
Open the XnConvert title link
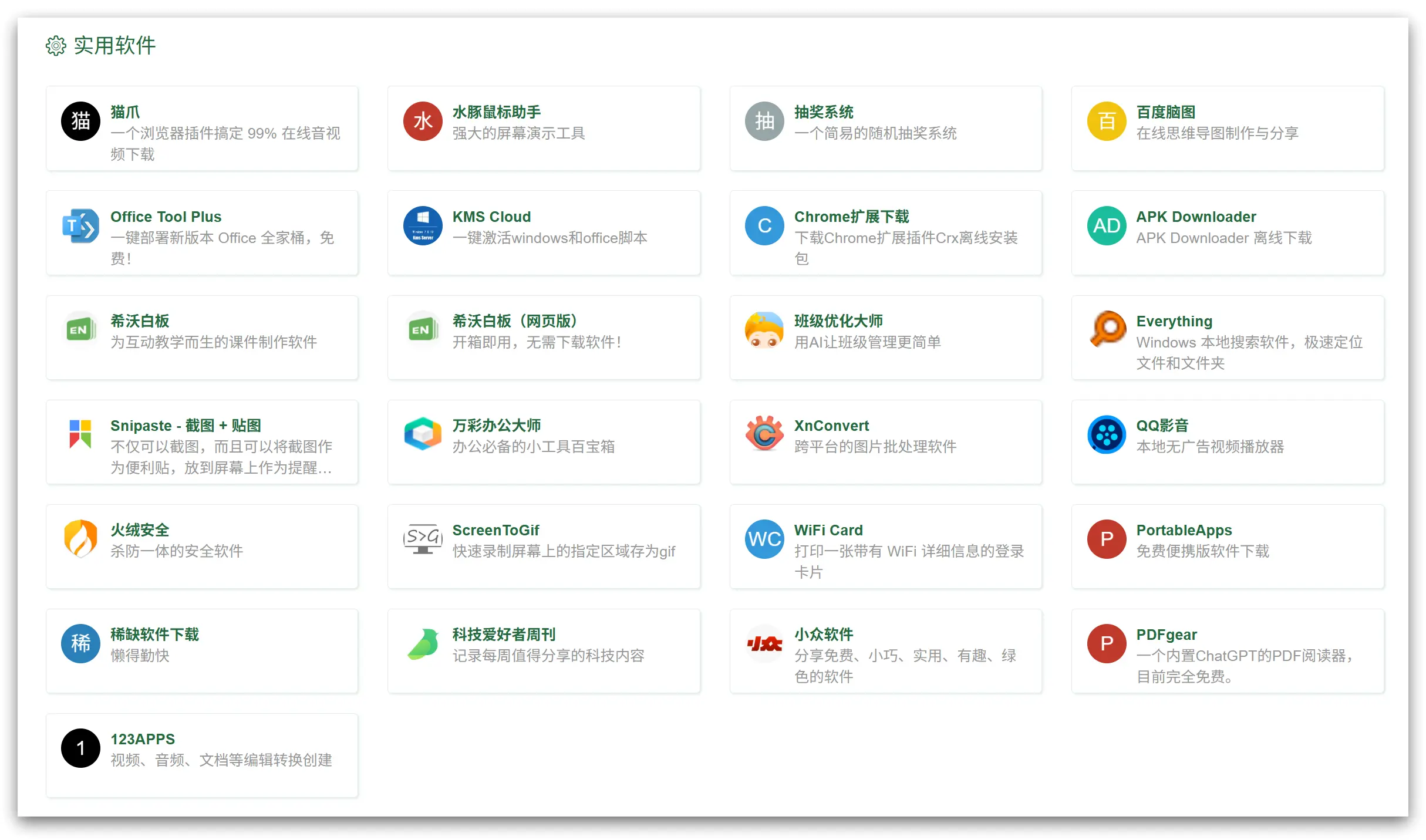[x=831, y=426]
